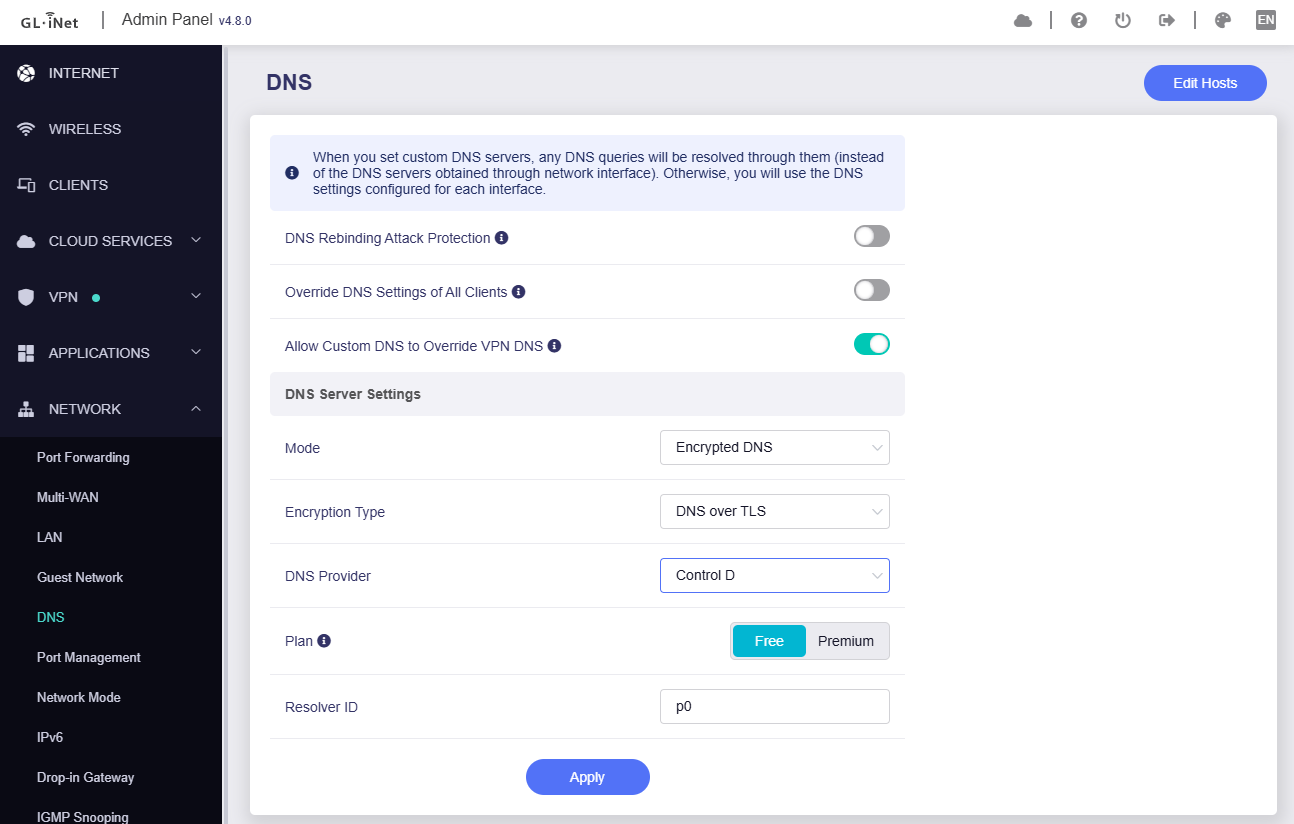This screenshot has height=824, width=1294.
Task: Click the power reboot icon
Action: (x=1122, y=20)
